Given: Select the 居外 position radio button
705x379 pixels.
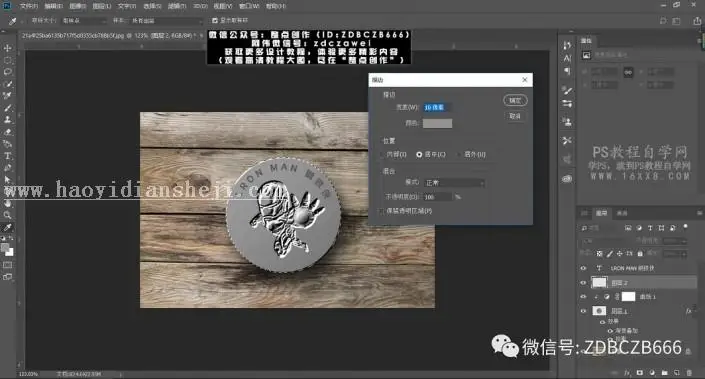Looking at the screenshot, I should [x=459, y=154].
